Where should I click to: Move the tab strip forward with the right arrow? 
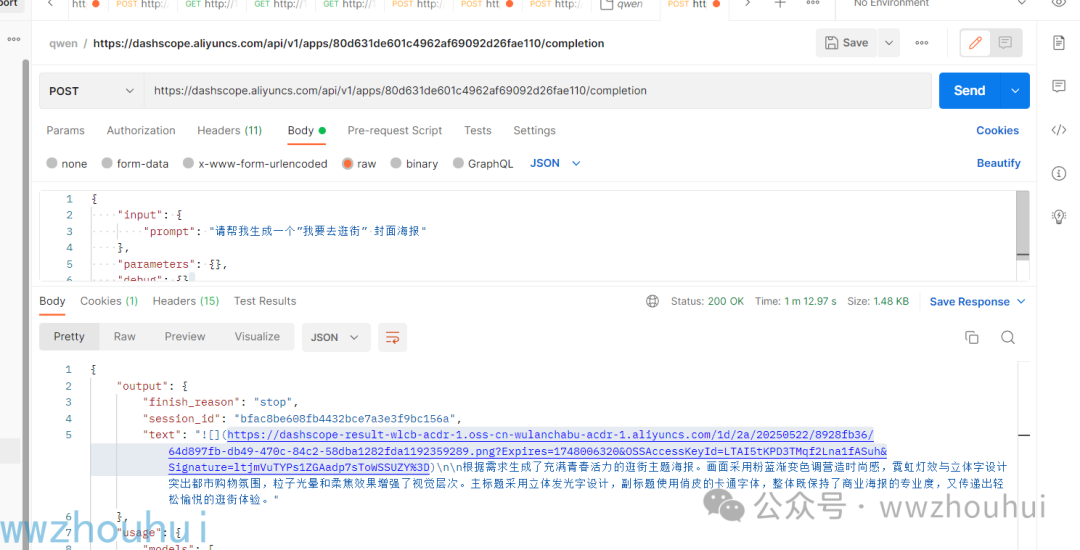747,3
